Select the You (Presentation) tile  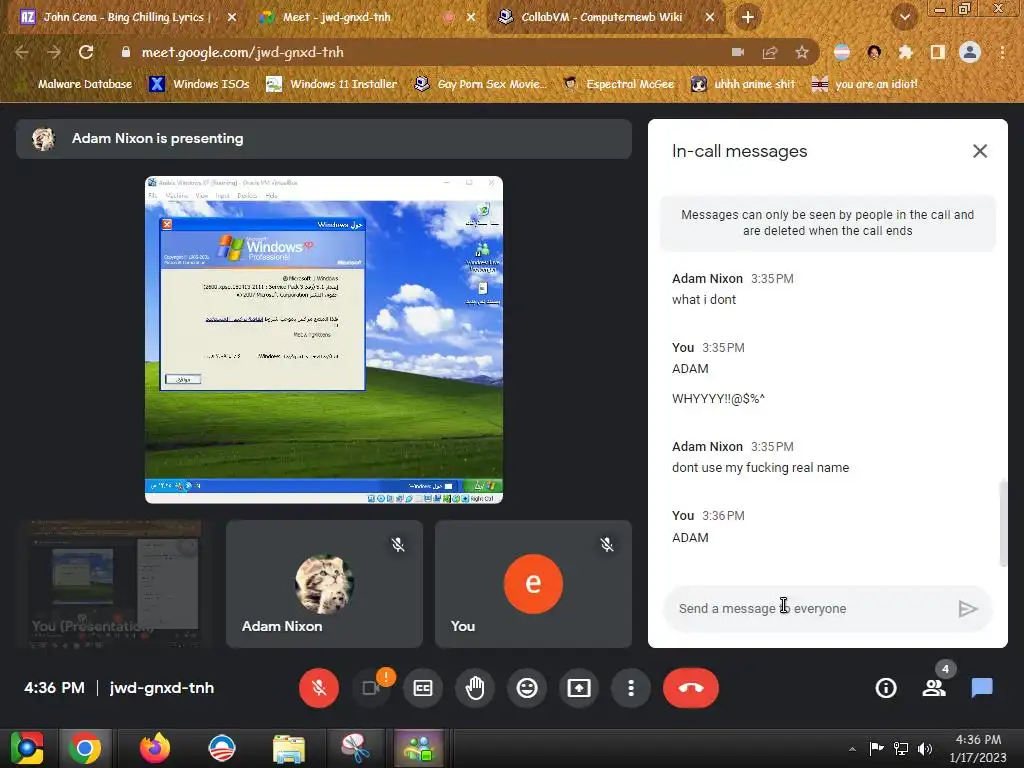[114, 584]
